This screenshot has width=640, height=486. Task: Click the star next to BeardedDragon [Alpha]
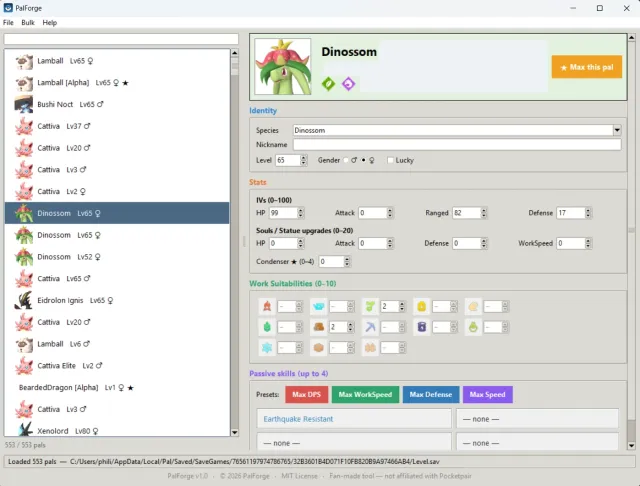coord(131,388)
